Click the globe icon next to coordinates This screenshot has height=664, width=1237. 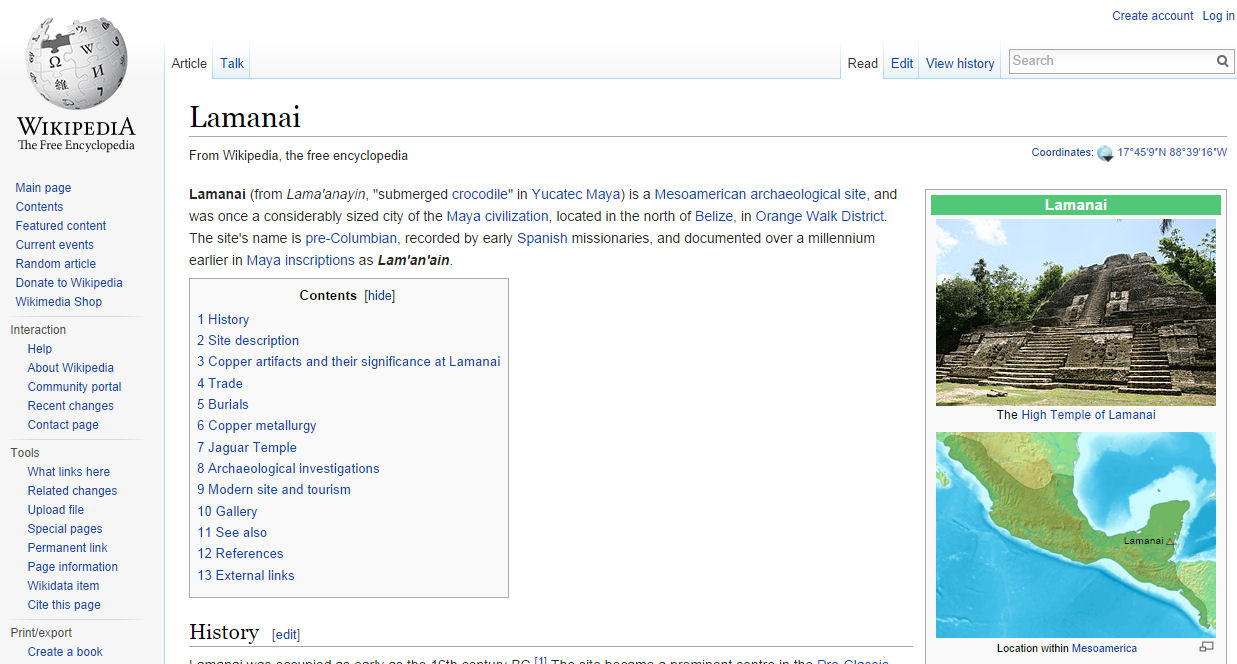coord(1106,153)
